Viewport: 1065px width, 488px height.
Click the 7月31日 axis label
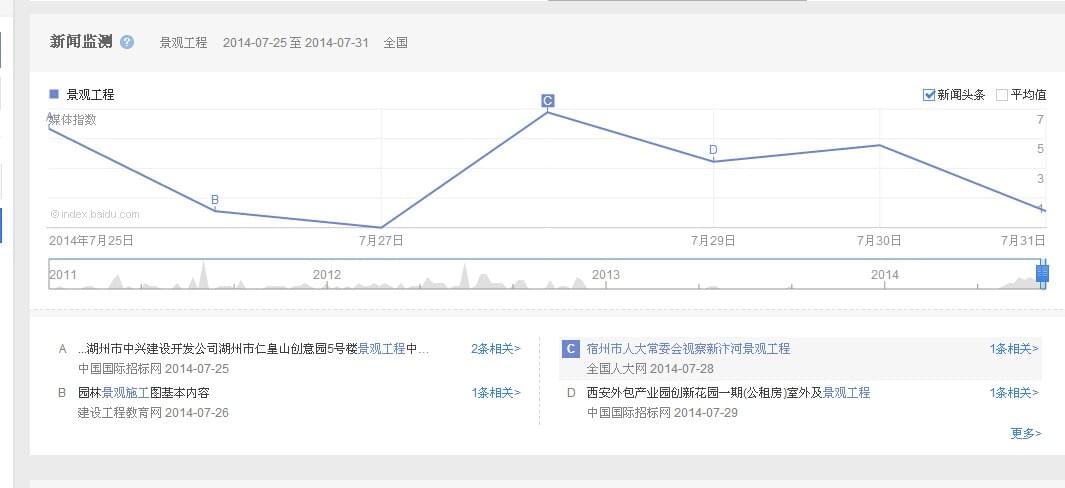pos(1023,240)
